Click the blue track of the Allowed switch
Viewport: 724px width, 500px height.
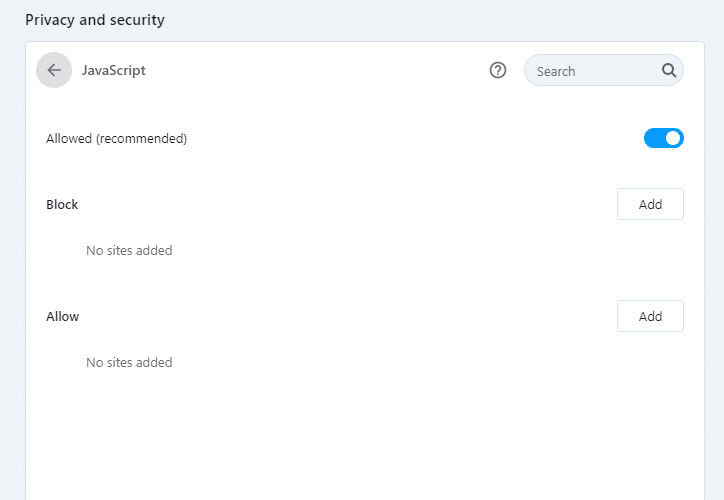pos(653,138)
